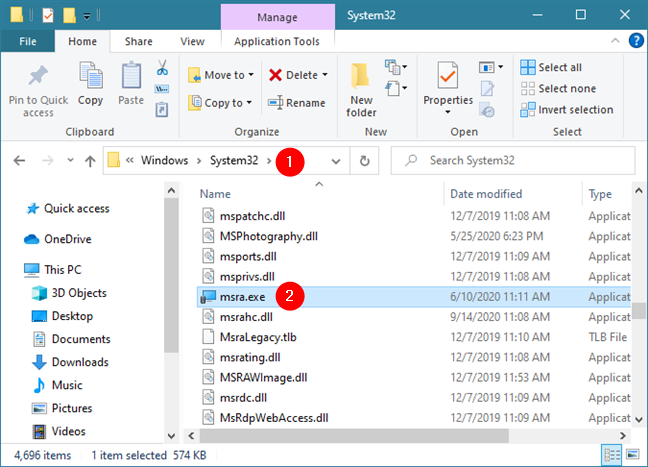Click the Forward navigation arrow
The width and height of the screenshot is (648, 467).
pos(48,160)
